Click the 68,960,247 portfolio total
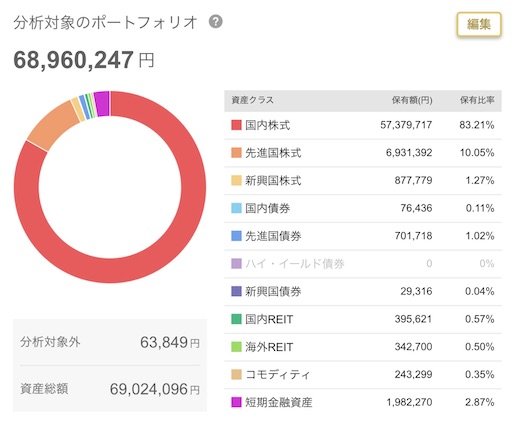This screenshot has height=423, width=512. [74, 60]
